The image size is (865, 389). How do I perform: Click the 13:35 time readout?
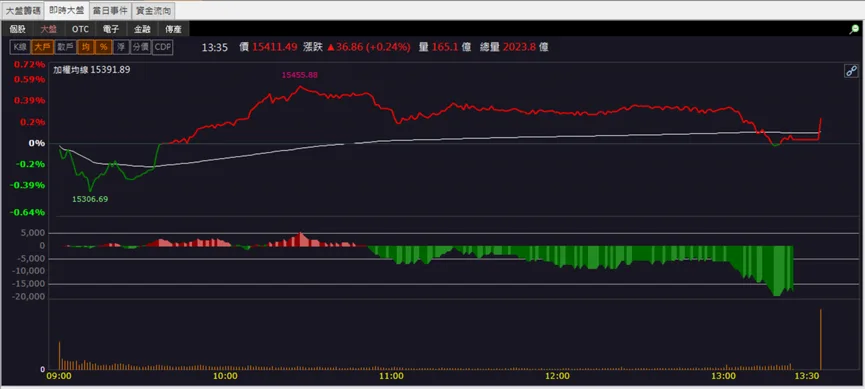[x=215, y=47]
